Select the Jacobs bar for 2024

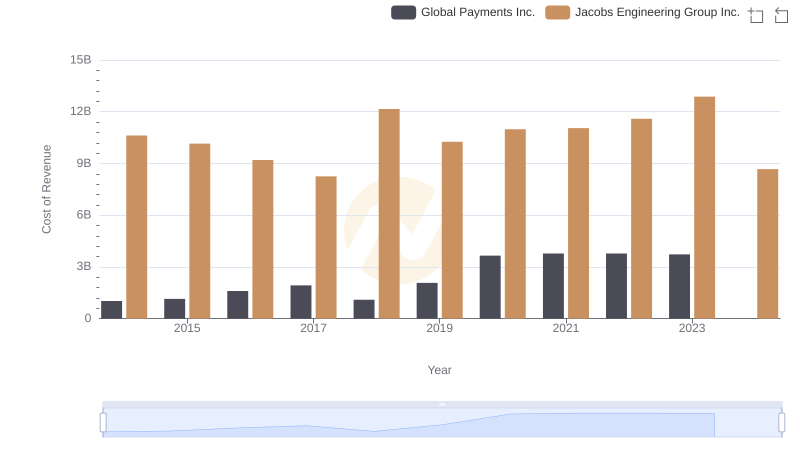[767, 244]
